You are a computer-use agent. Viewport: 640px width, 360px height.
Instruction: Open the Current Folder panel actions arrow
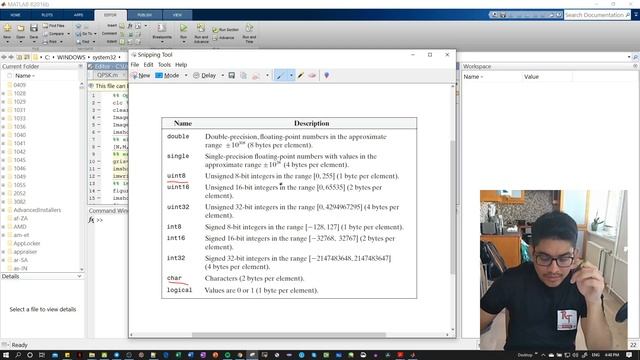(80, 66)
